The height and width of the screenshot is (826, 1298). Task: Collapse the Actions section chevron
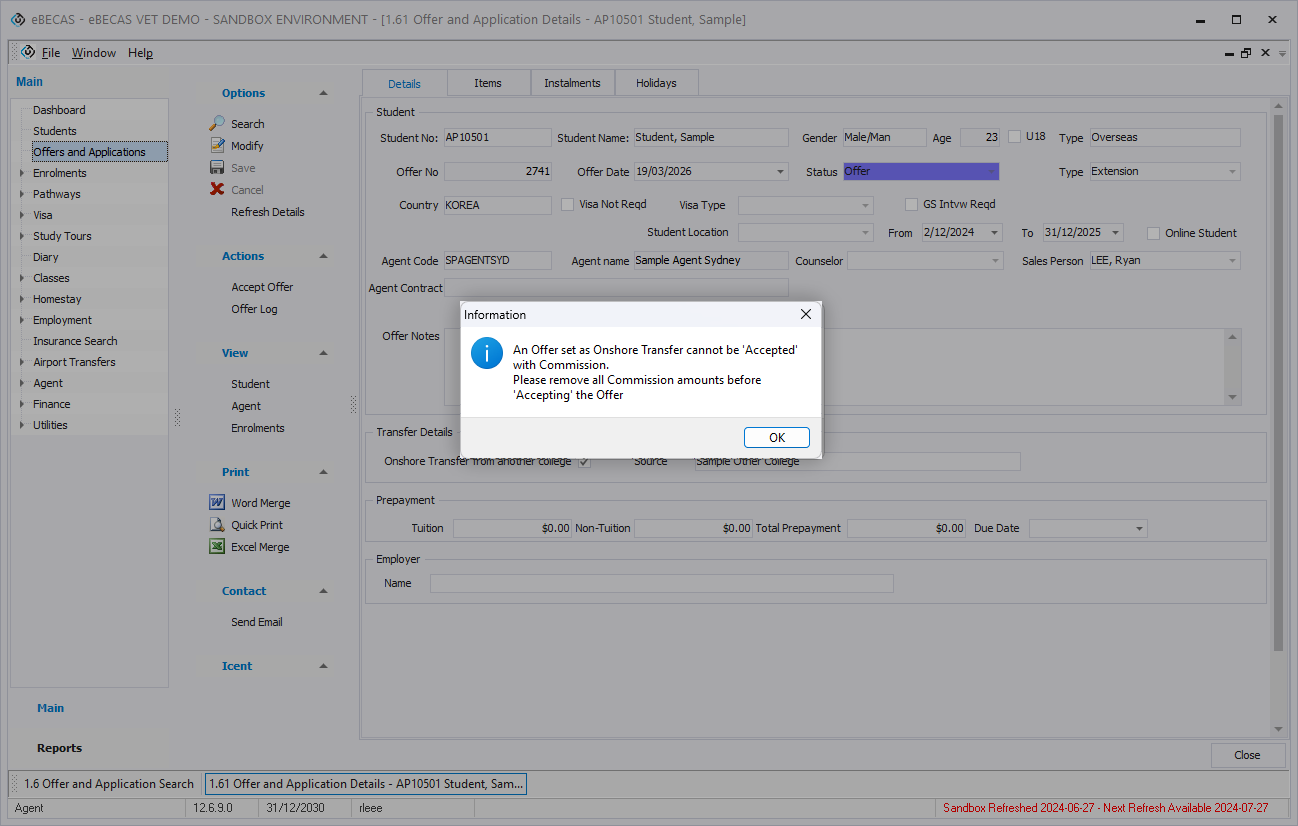(x=323, y=256)
